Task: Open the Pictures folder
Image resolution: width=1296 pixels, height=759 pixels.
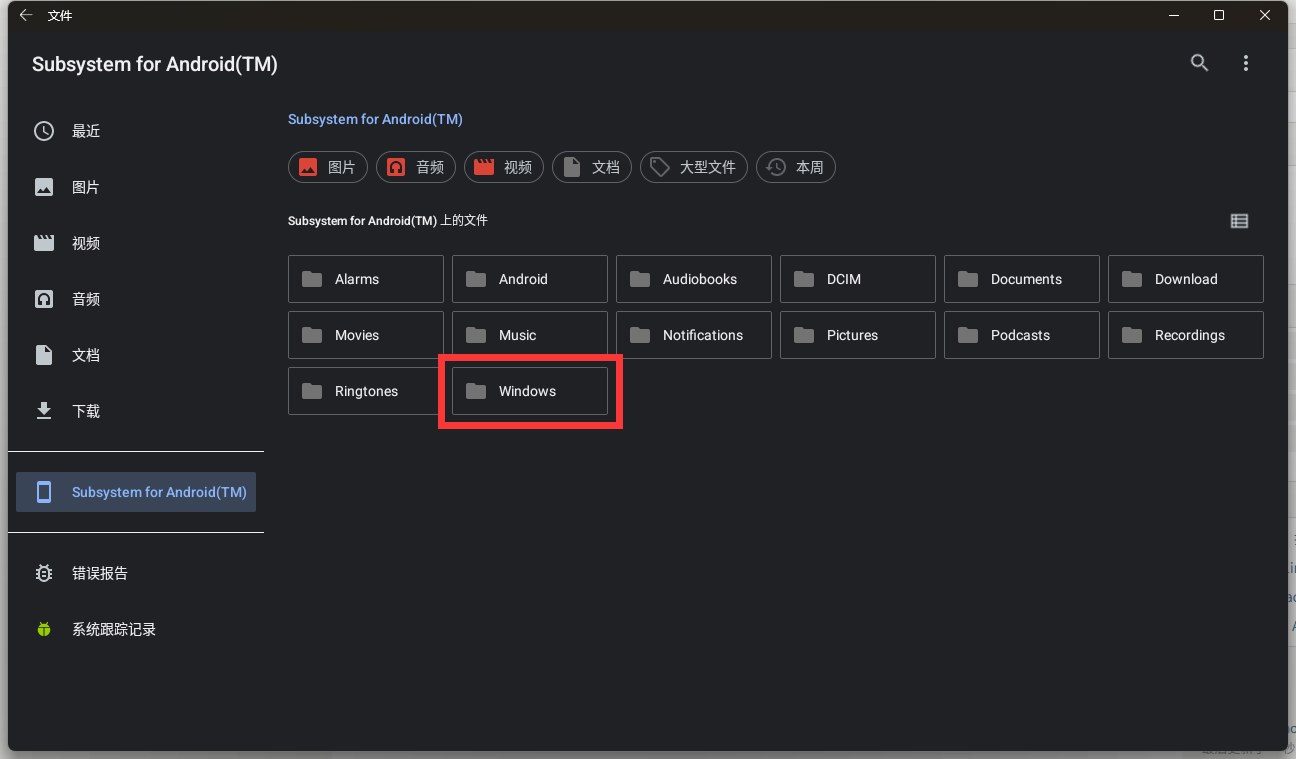Action: coord(858,335)
